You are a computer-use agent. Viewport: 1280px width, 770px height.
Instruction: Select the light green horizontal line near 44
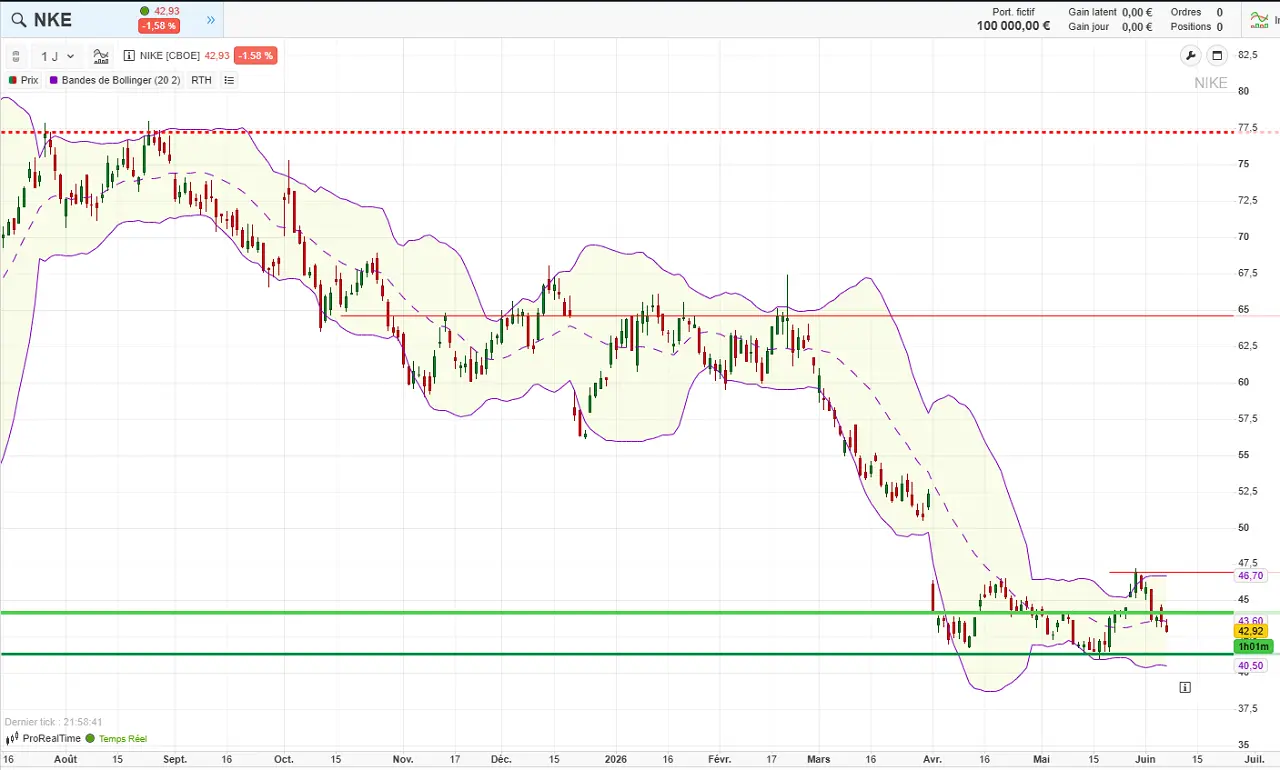click(x=617, y=612)
